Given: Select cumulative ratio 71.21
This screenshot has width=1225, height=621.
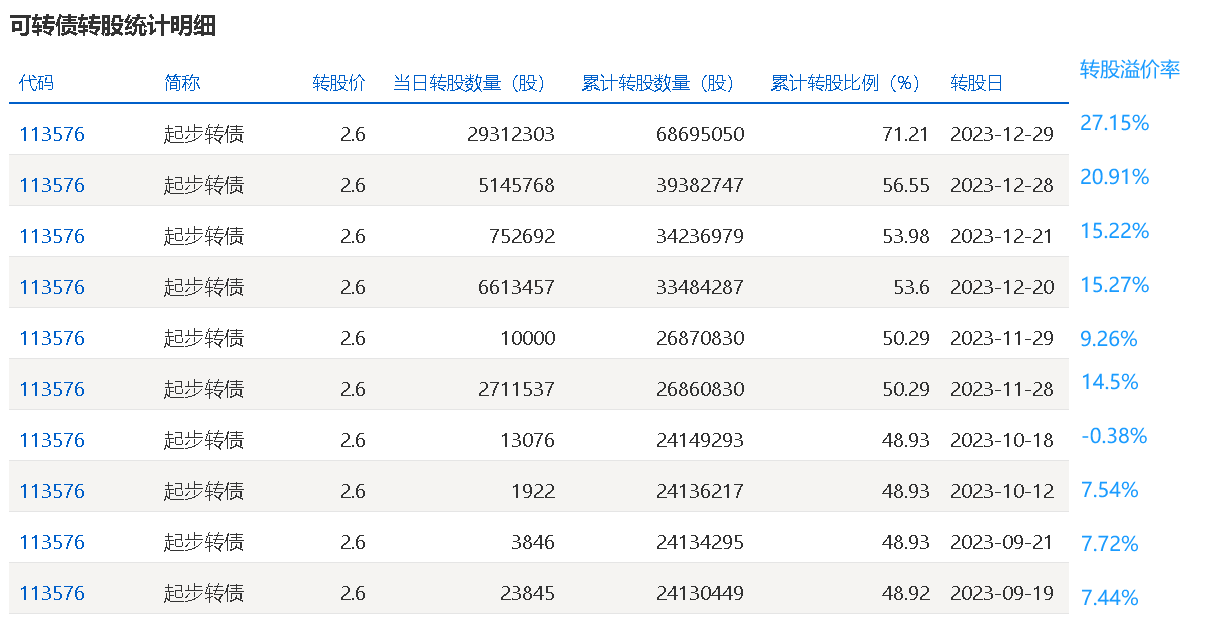Looking at the screenshot, I should point(906,134).
